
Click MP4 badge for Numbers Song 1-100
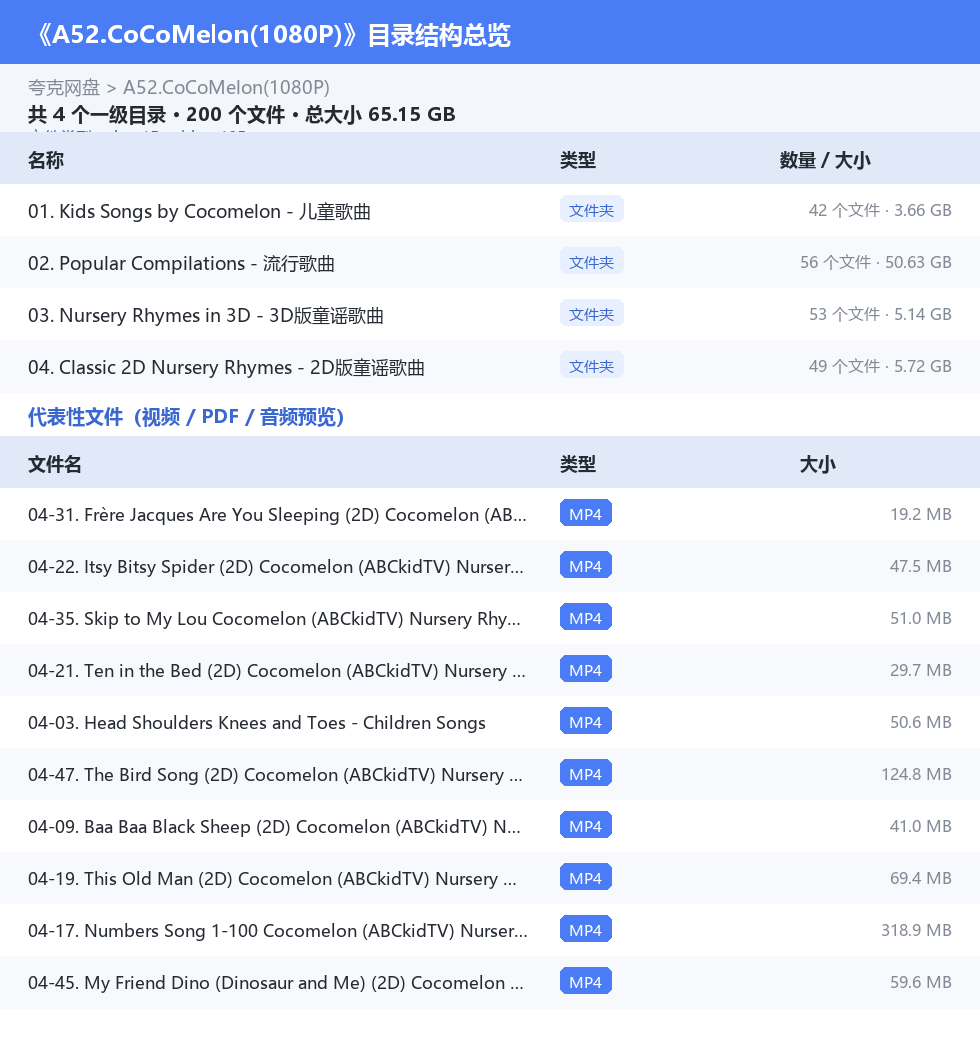pyautogui.click(x=585, y=929)
